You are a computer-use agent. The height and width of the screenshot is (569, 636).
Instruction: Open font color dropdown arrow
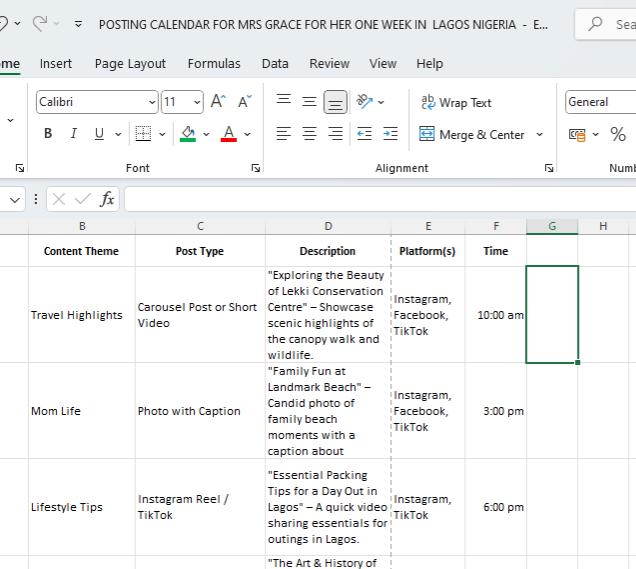tap(247, 134)
